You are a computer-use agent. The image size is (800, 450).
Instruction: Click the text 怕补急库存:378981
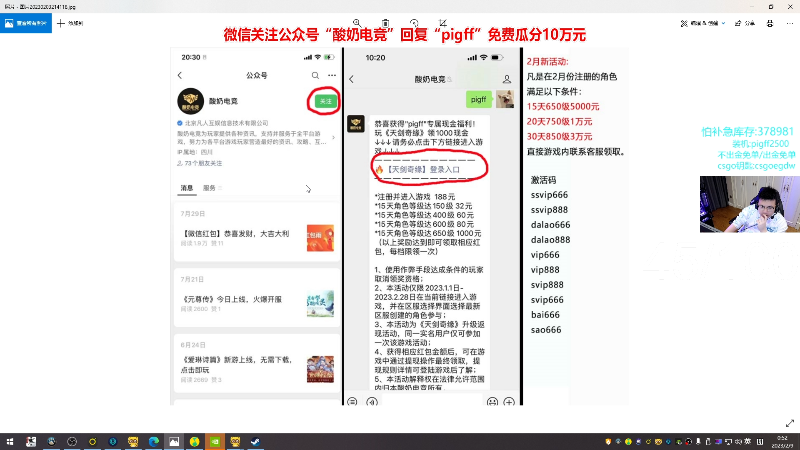pos(747,132)
